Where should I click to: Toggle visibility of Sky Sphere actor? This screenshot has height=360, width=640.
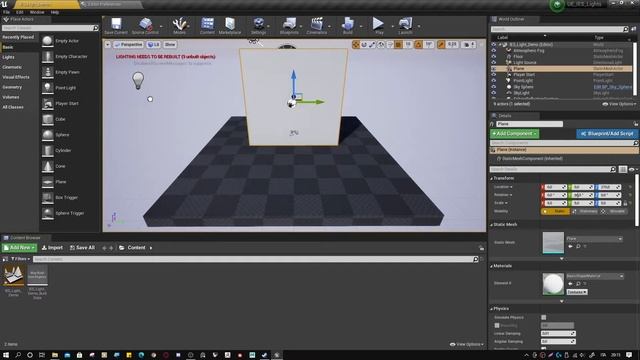493,87
